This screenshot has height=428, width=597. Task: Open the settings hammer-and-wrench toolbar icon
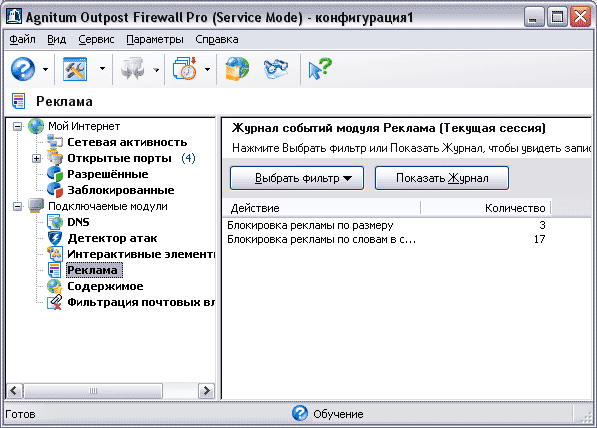click(75, 69)
